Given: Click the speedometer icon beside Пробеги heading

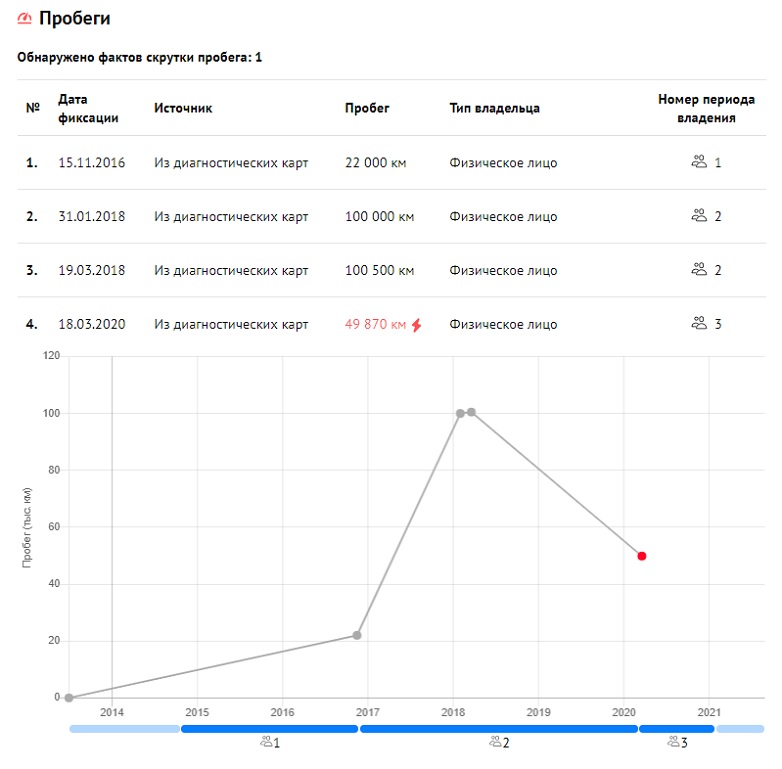Looking at the screenshot, I should 25,19.
